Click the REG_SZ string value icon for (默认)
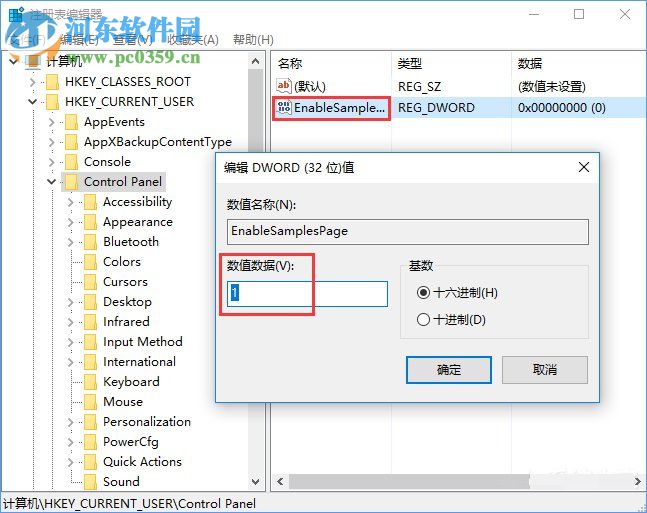 283,86
